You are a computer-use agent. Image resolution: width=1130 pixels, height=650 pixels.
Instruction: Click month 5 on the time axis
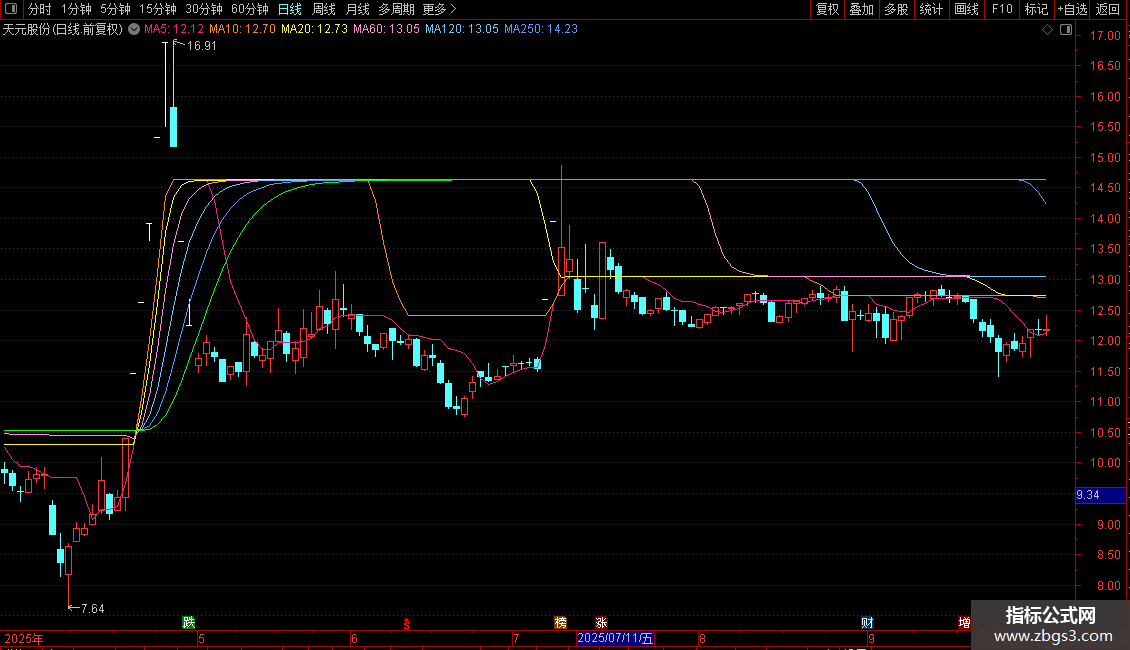pos(201,638)
